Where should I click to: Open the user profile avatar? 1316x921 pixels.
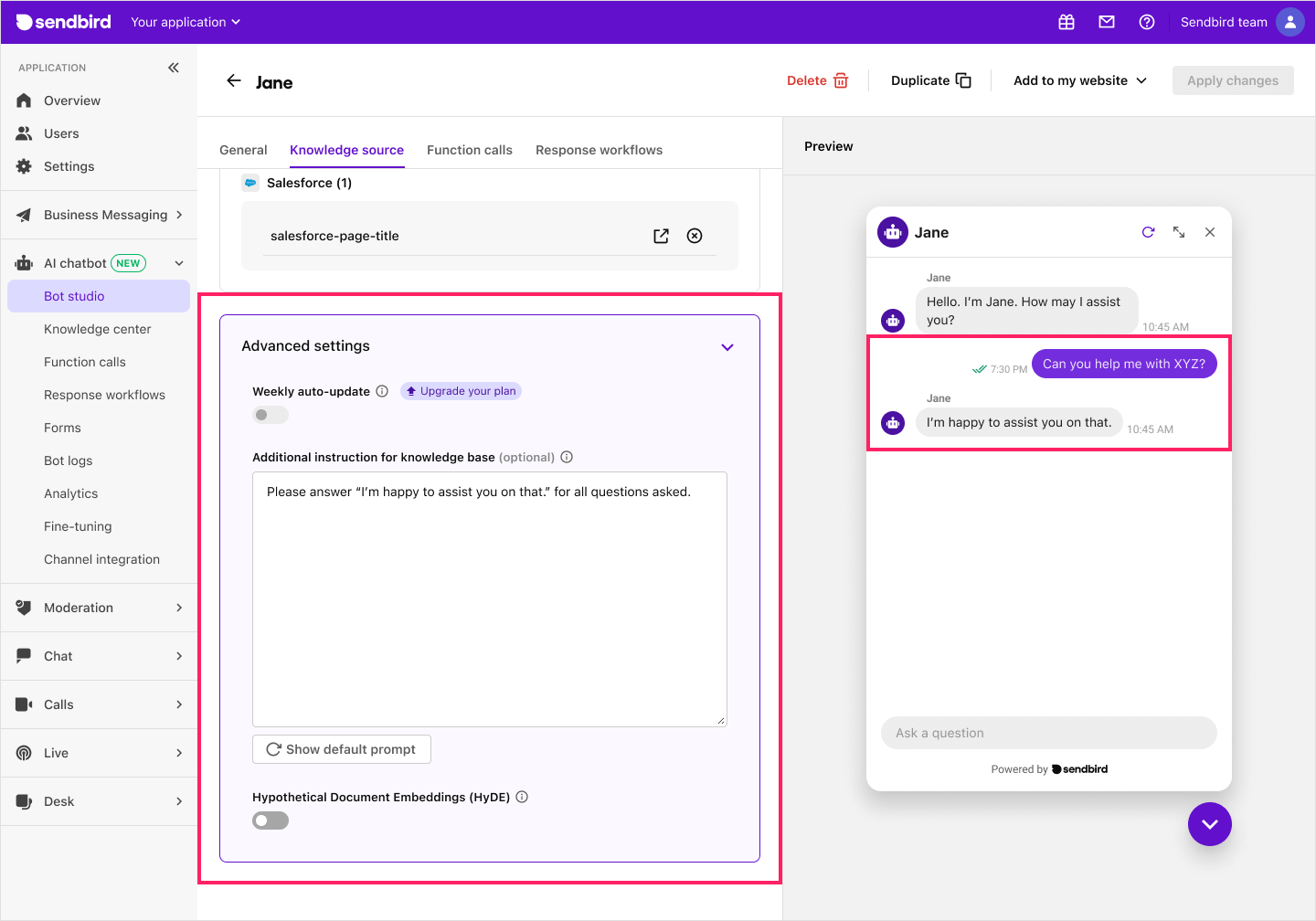click(x=1290, y=22)
